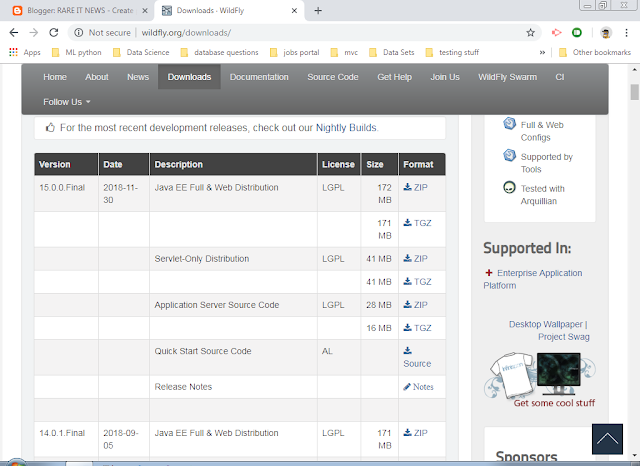
Task: Click the green circle extension icon
Action: (577, 33)
